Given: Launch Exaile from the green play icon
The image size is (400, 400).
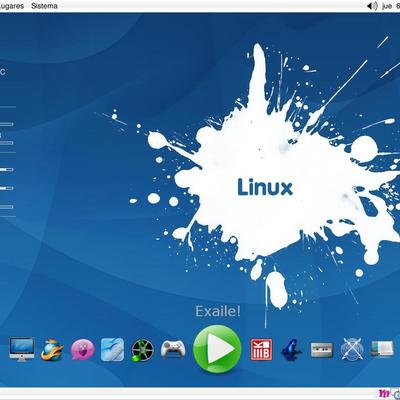Looking at the screenshot, I should tap(217, 349).
